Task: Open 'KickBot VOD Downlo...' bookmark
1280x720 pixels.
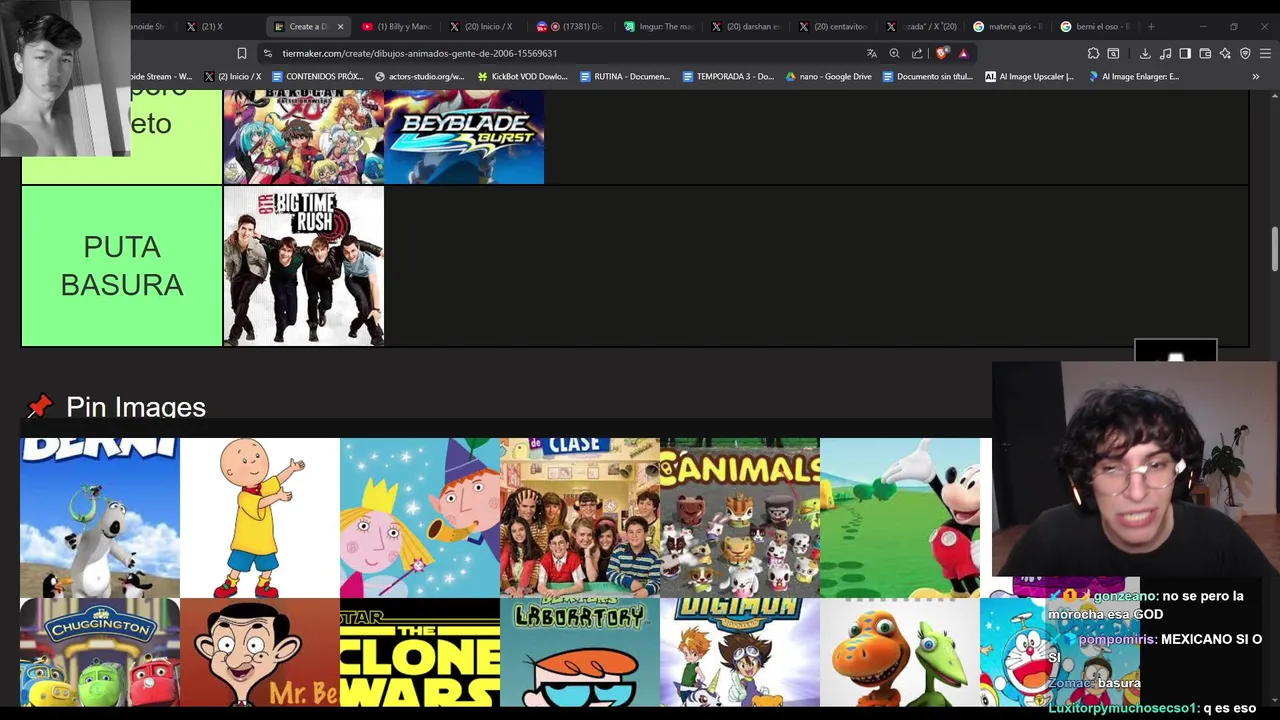Action: pos(522,76)
